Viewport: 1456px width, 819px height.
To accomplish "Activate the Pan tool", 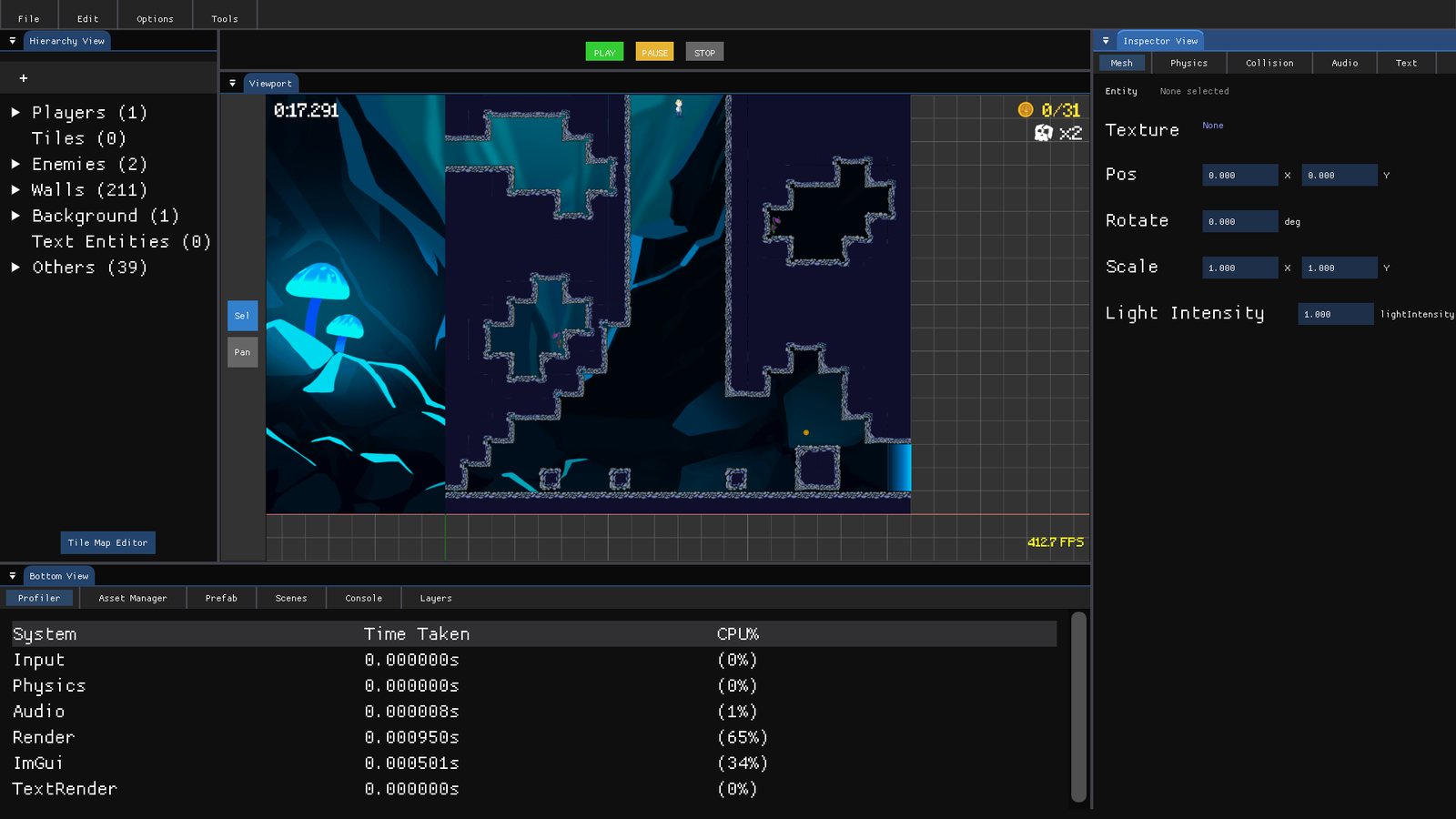I will (x=242, y=352).
